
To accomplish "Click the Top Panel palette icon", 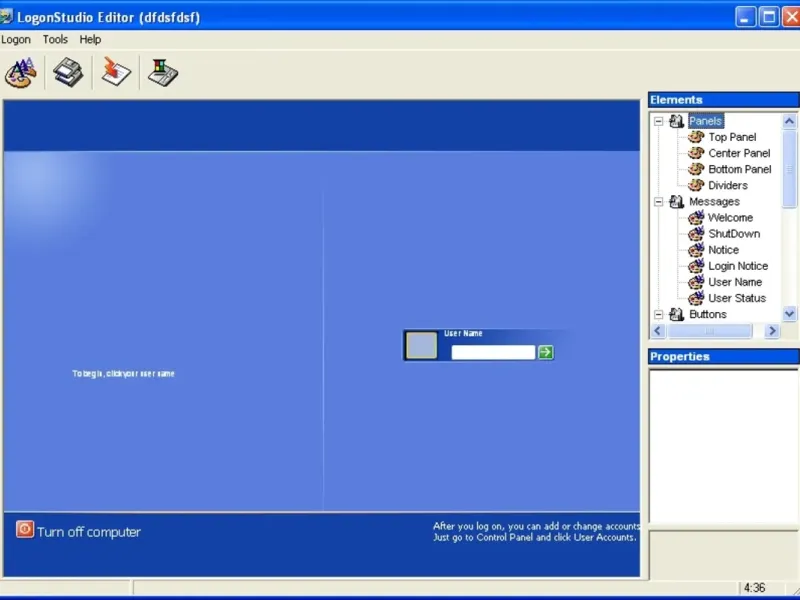I will [696, 137].
